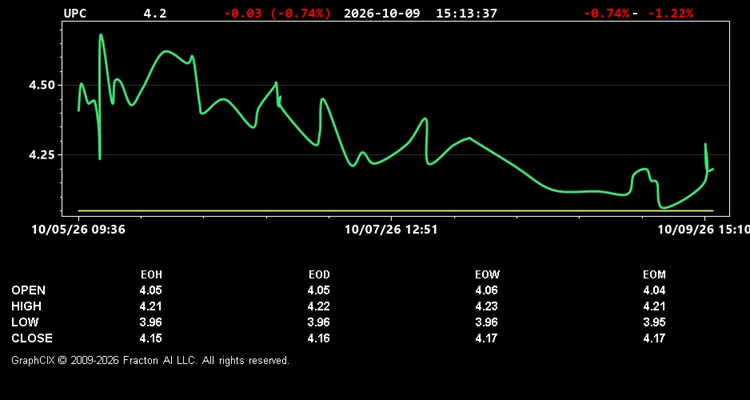Select the EOM column header
Viewport: 750px width, 400px height.
point(654,275)
